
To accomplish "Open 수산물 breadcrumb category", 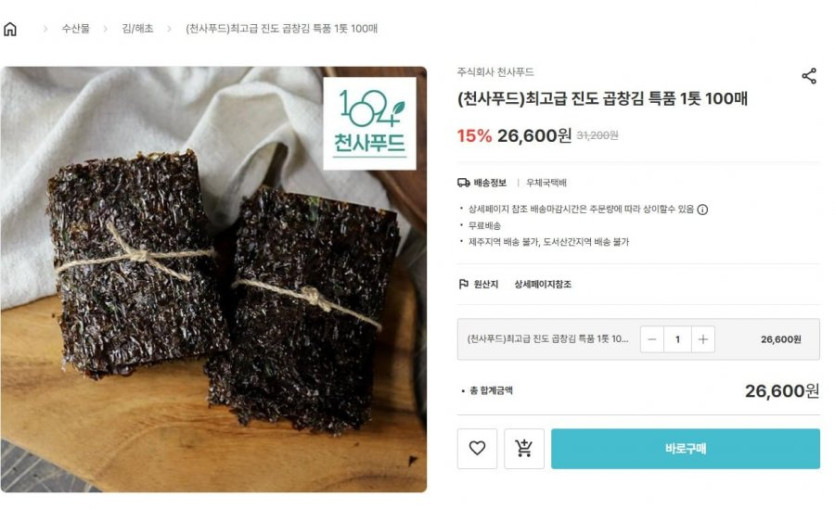I will click(76, 29).
